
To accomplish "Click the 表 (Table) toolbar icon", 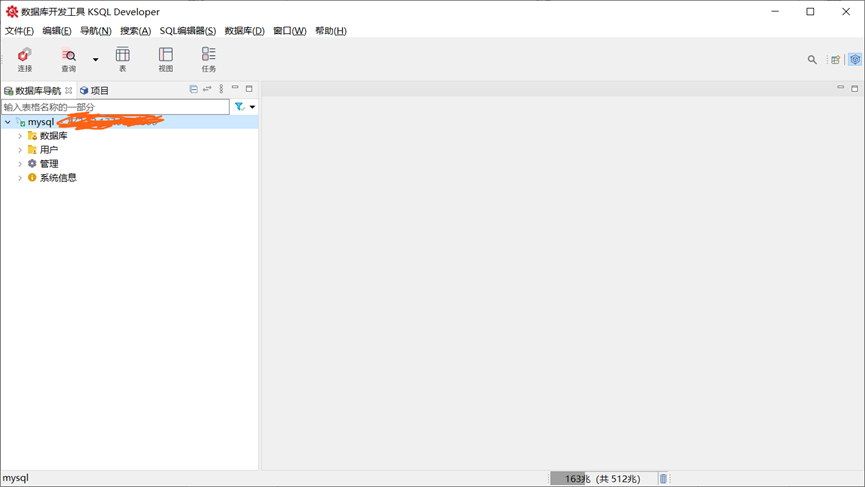I will click(123, 59).
